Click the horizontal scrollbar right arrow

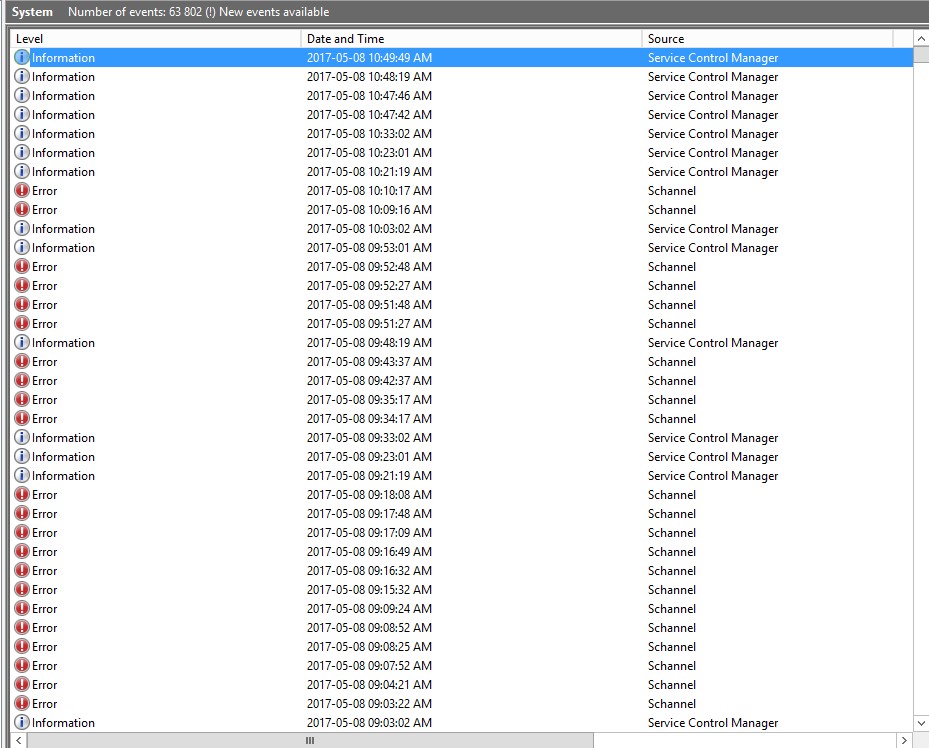904,740
